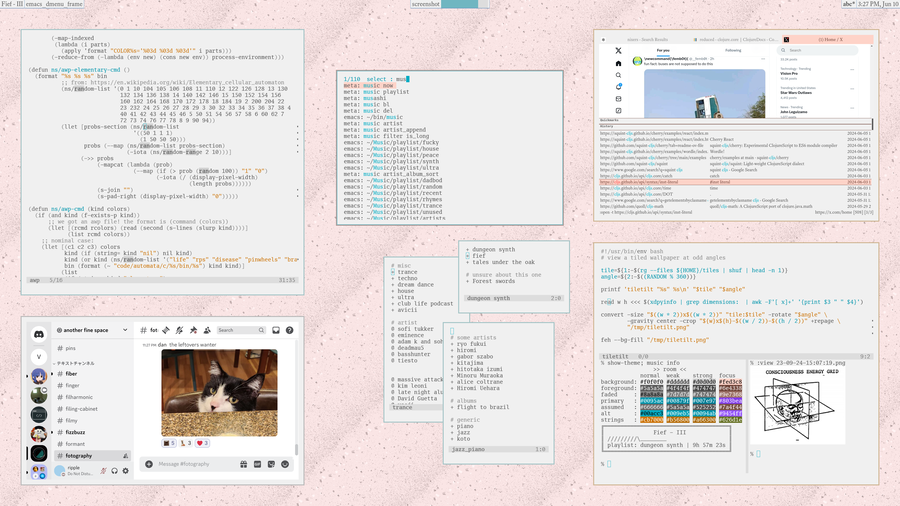The height and width of the screenshot is (506, 900).
Task: Select 'meta: music playlist' in dmenu list
Action: [x=377, y=92]
